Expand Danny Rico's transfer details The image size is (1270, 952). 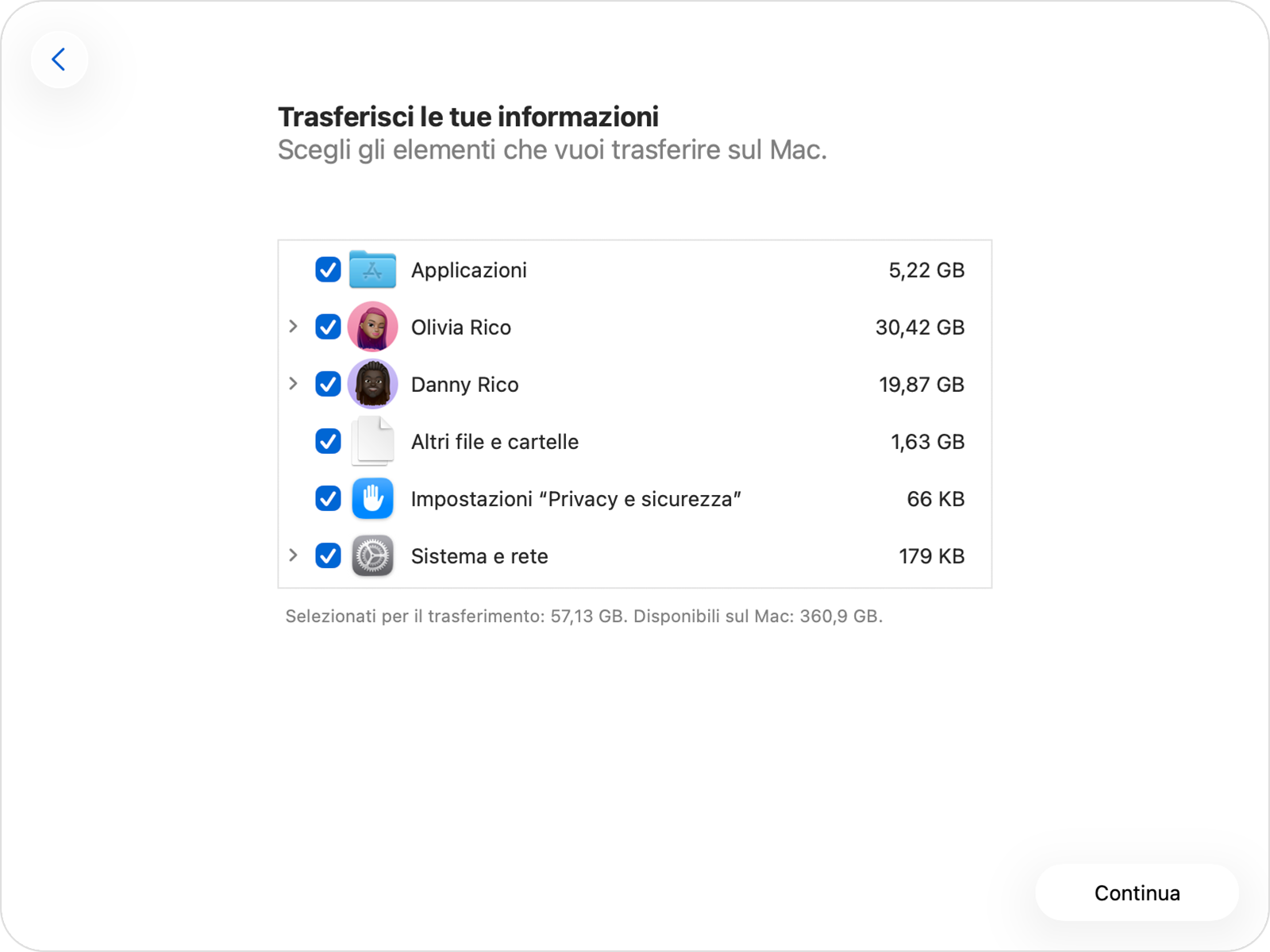(x=294, y=384)
